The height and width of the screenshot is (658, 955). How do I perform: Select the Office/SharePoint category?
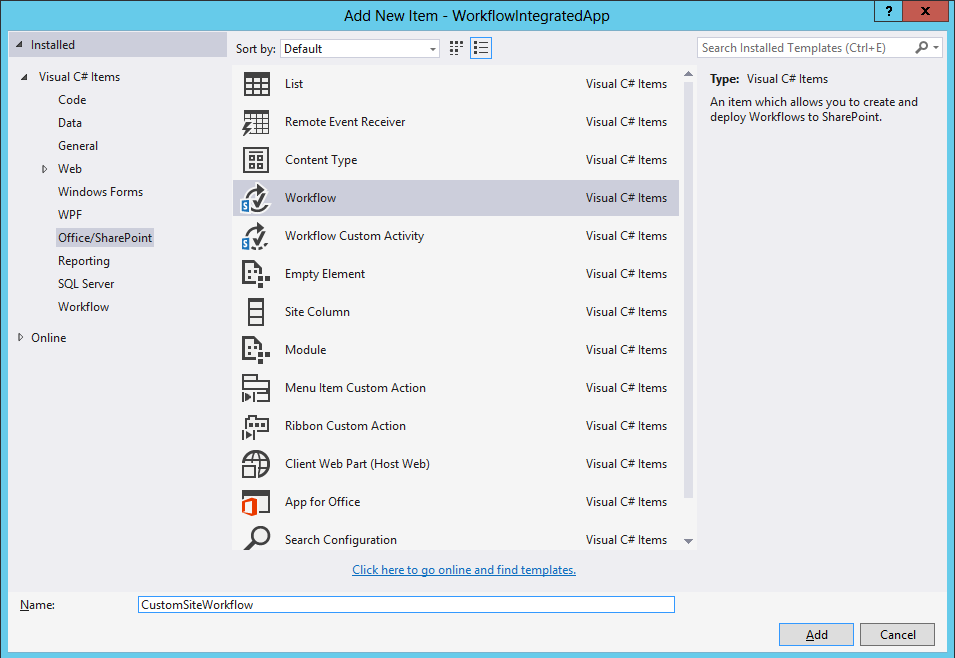pyautogui.click(x=105, y=238)
